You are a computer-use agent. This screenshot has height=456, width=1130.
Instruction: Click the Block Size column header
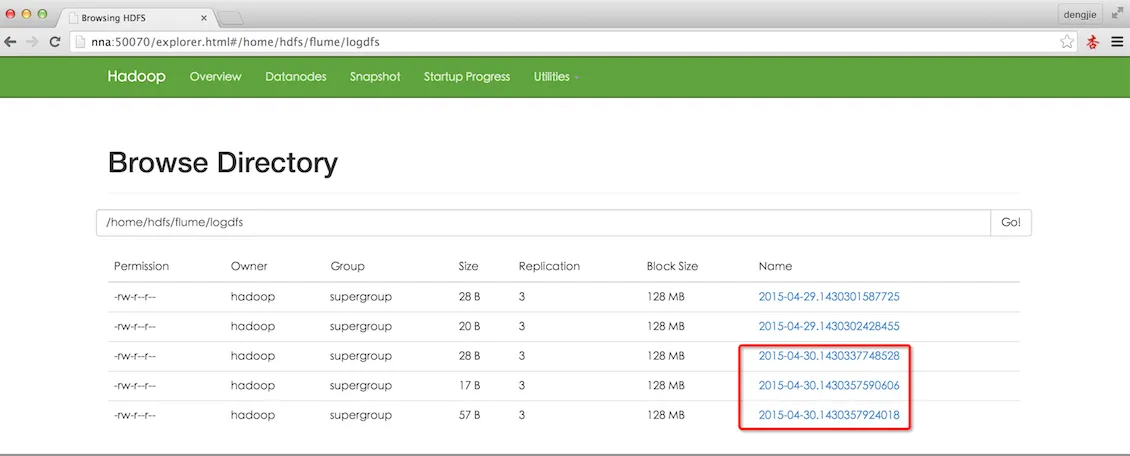click(x=672, y=266)
